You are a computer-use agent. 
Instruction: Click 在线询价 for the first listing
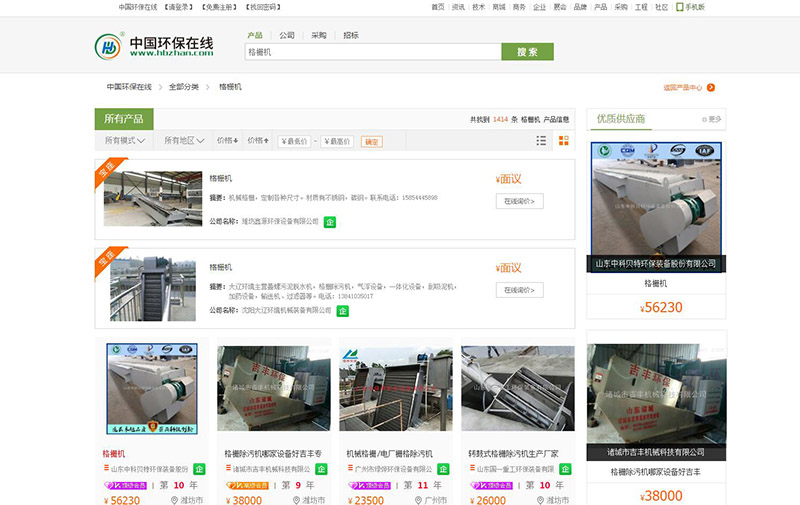coord(519,201)
